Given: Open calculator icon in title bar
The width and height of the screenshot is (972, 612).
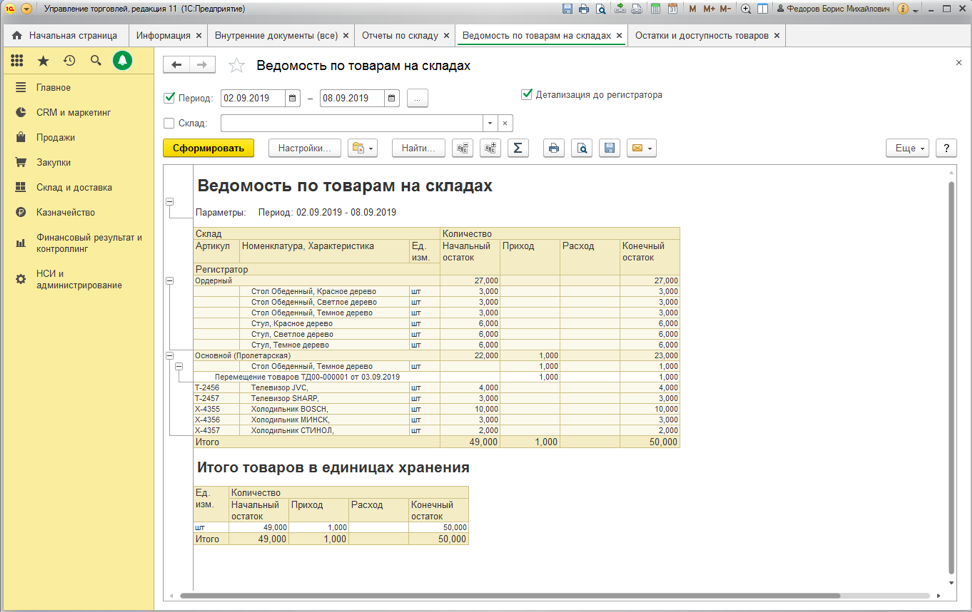Looking at the screenshot, I should tap(655, 9).
